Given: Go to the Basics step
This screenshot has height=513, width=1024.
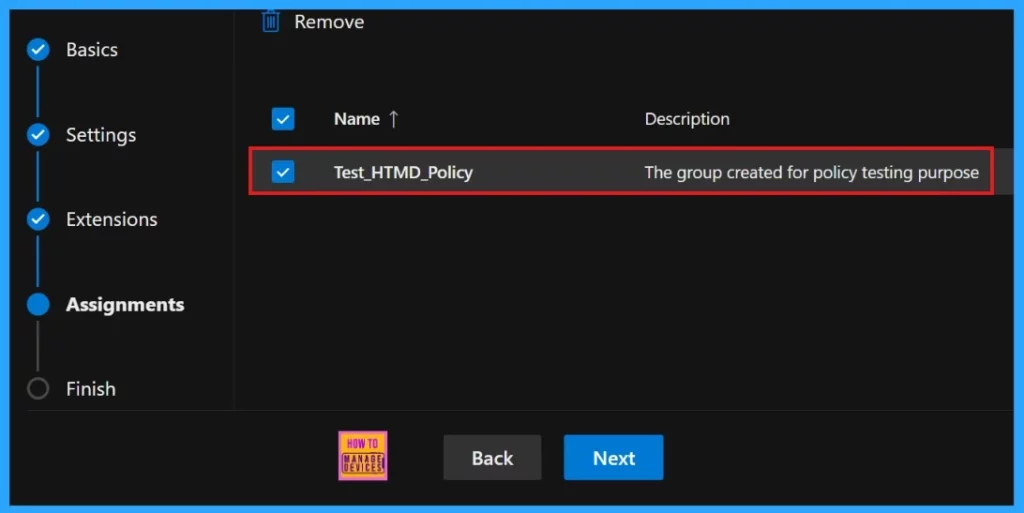Looking at the screenshot, I should pyautogui.click(x=91, y=50).
